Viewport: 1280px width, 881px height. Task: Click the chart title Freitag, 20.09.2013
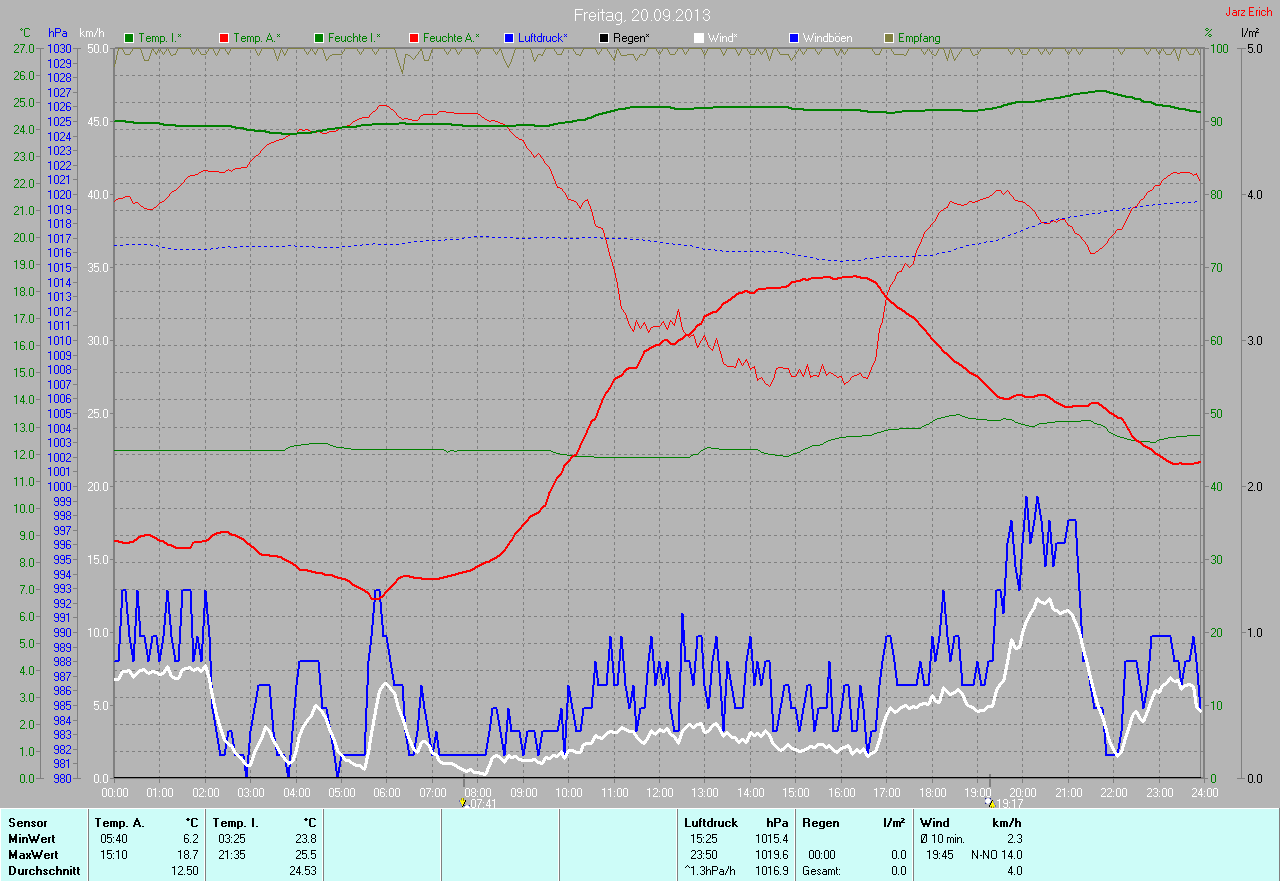coord(639,15)
